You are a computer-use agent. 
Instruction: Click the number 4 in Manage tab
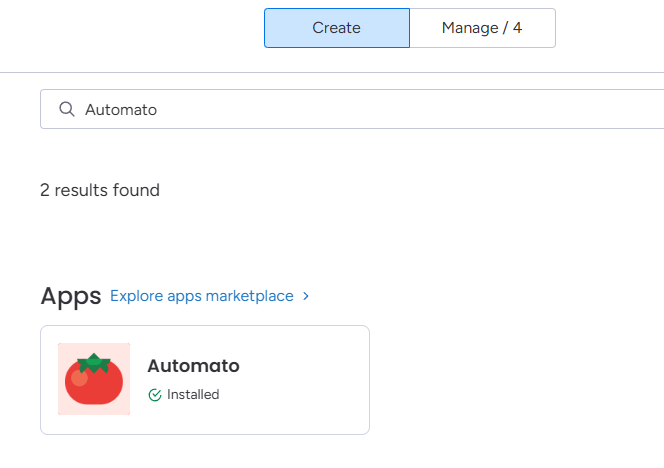[517, 28]
